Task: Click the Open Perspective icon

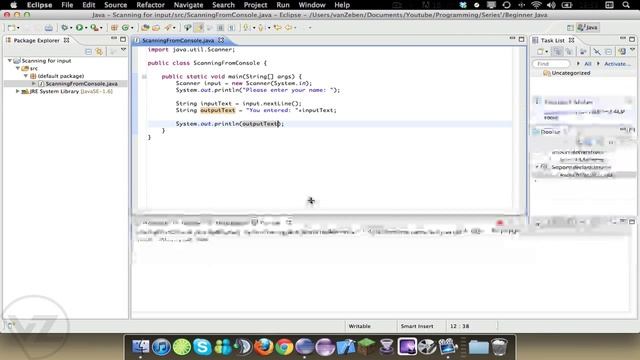Action: pos(570,28)
